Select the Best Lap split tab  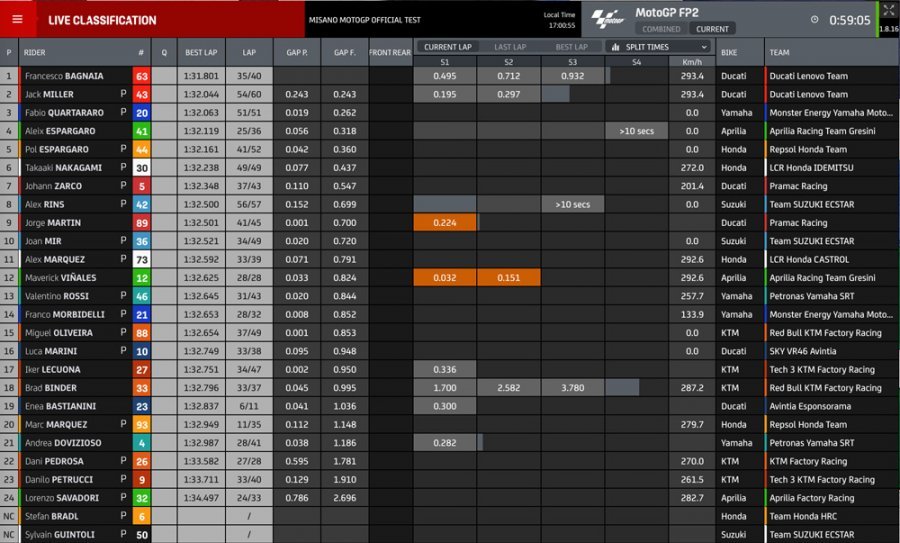click(571, 47)
